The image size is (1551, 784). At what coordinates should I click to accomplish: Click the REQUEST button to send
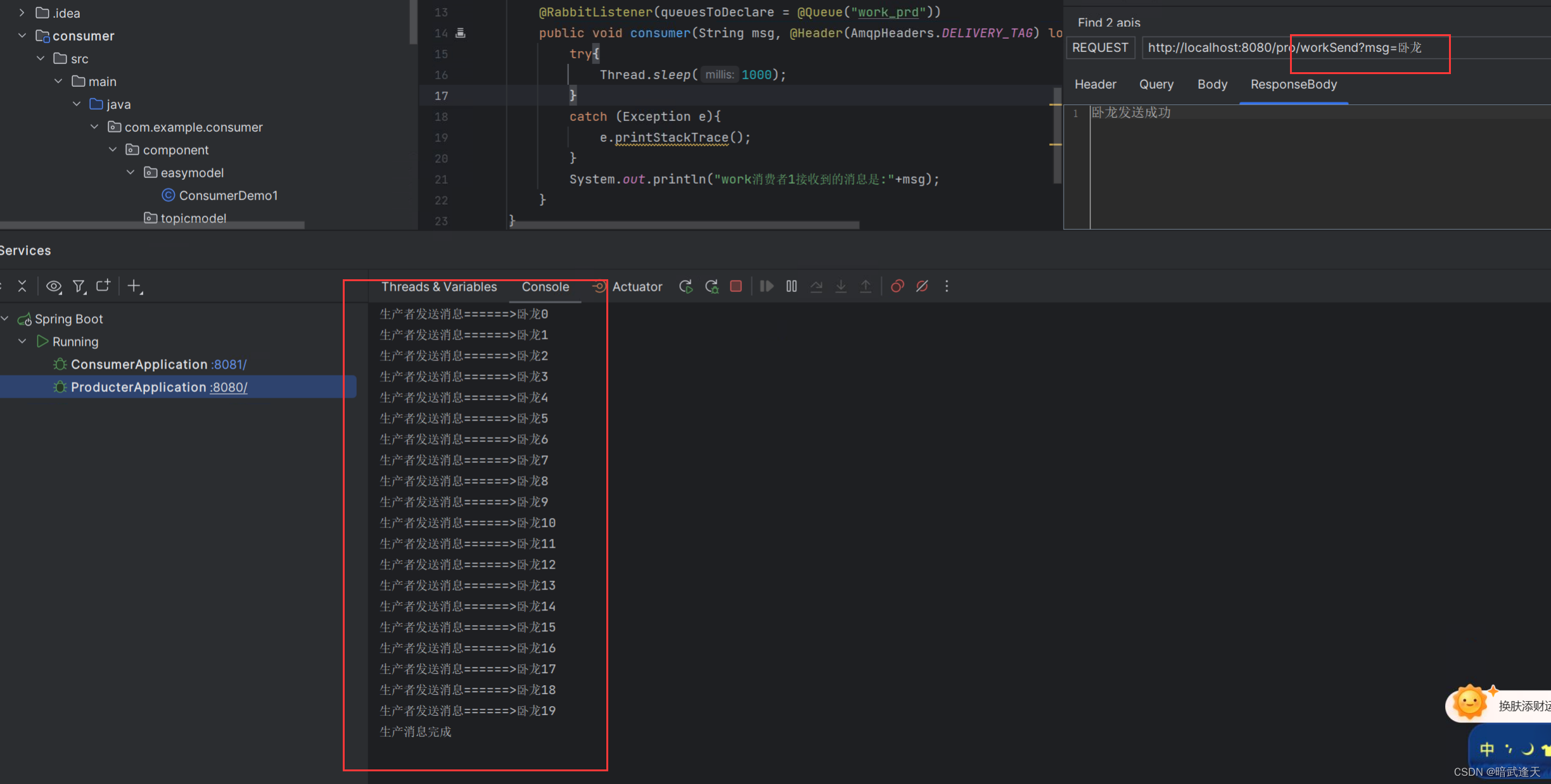pos(1099,47)
